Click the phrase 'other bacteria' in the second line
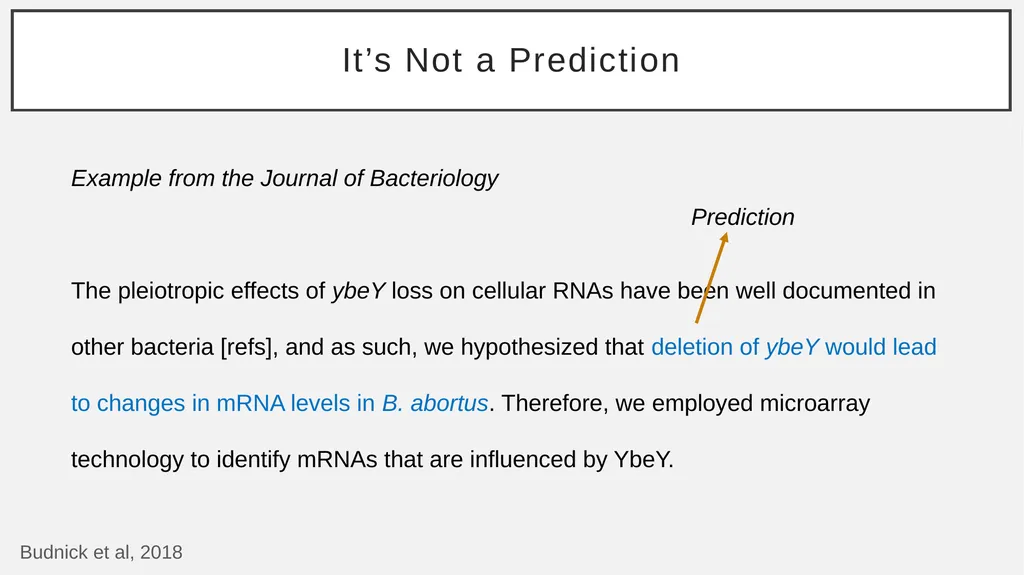The height and width of the screenshot is (575, 1024). click(142, 347)
